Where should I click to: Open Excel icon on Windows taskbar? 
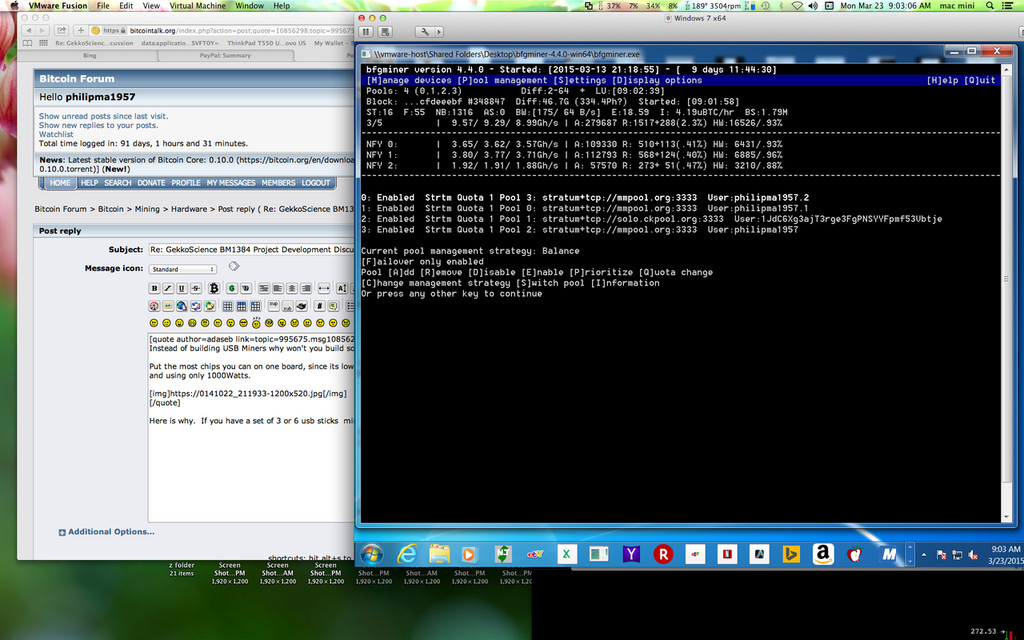pos(566,554)
